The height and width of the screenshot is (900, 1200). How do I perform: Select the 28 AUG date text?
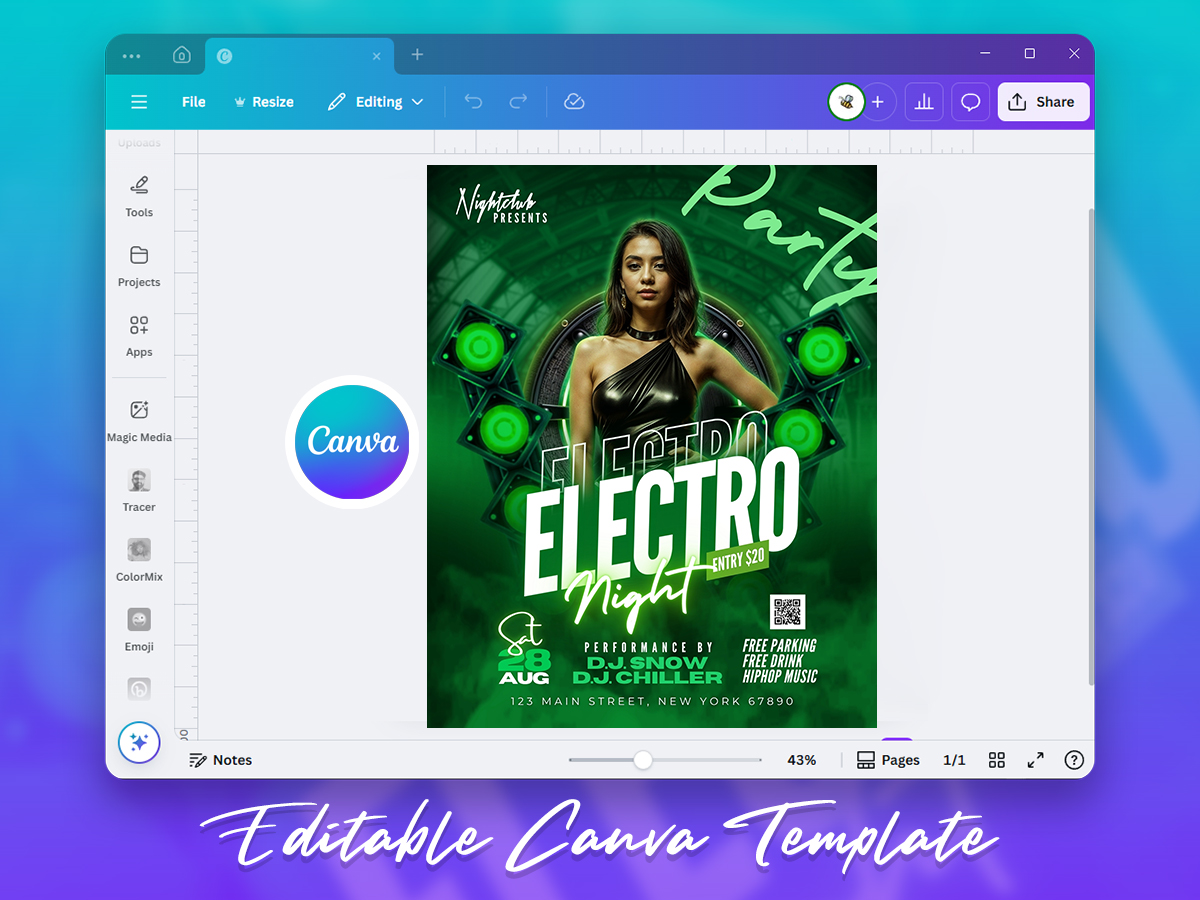(x=523, y=667)
